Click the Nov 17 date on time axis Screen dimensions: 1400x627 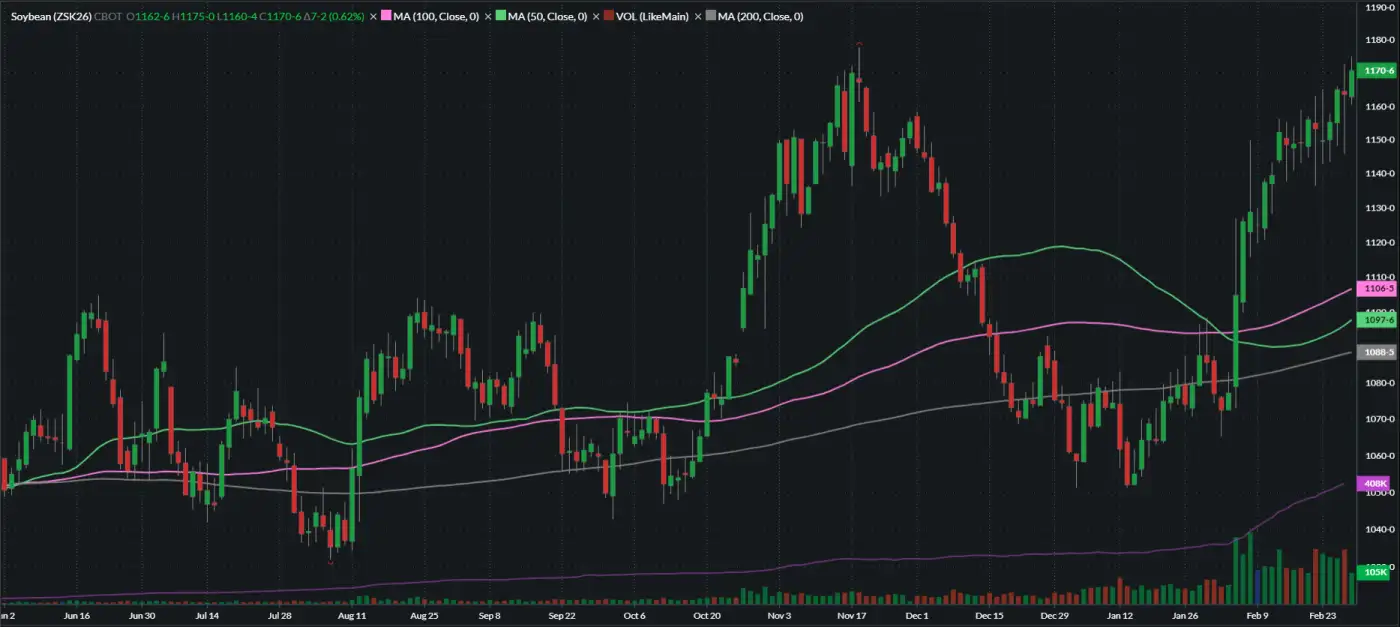851,617
